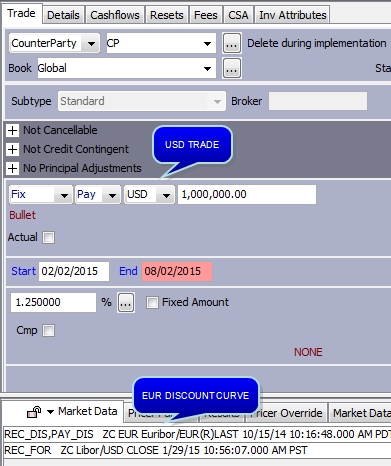Click the Bullet amortization label

click(x=22, y=215)
